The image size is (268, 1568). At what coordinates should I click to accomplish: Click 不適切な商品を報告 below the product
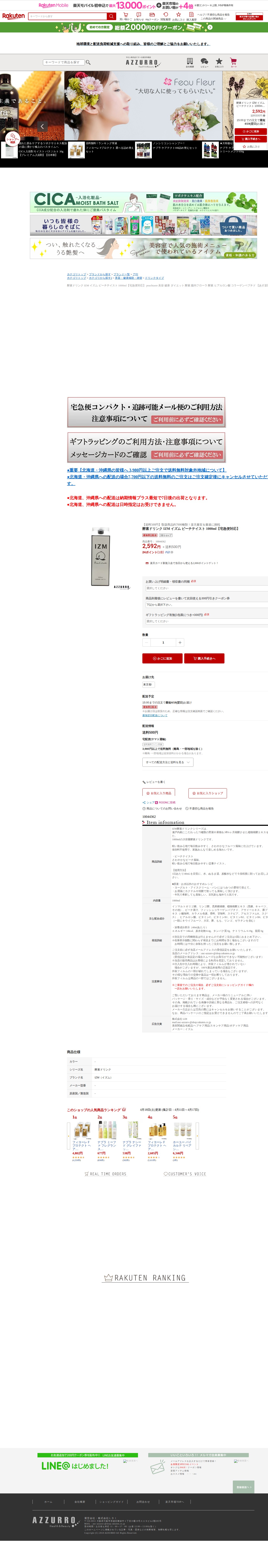199,808
